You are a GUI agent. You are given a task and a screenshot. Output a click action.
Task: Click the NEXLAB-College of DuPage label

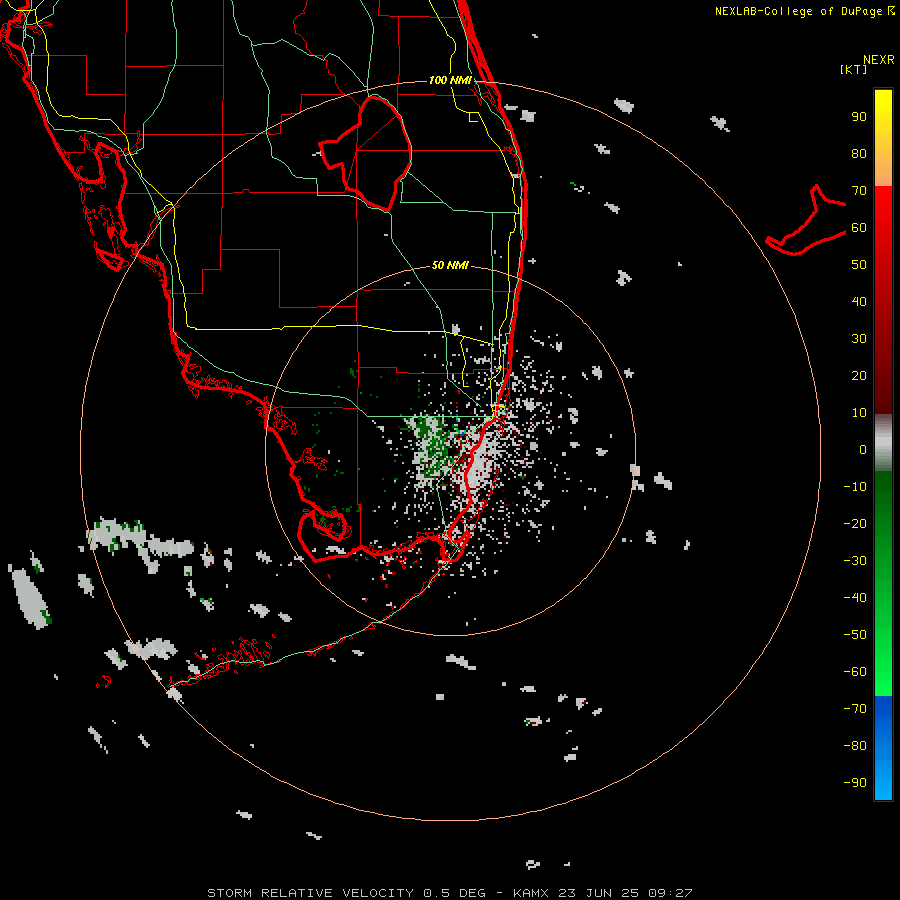point(804,11)
